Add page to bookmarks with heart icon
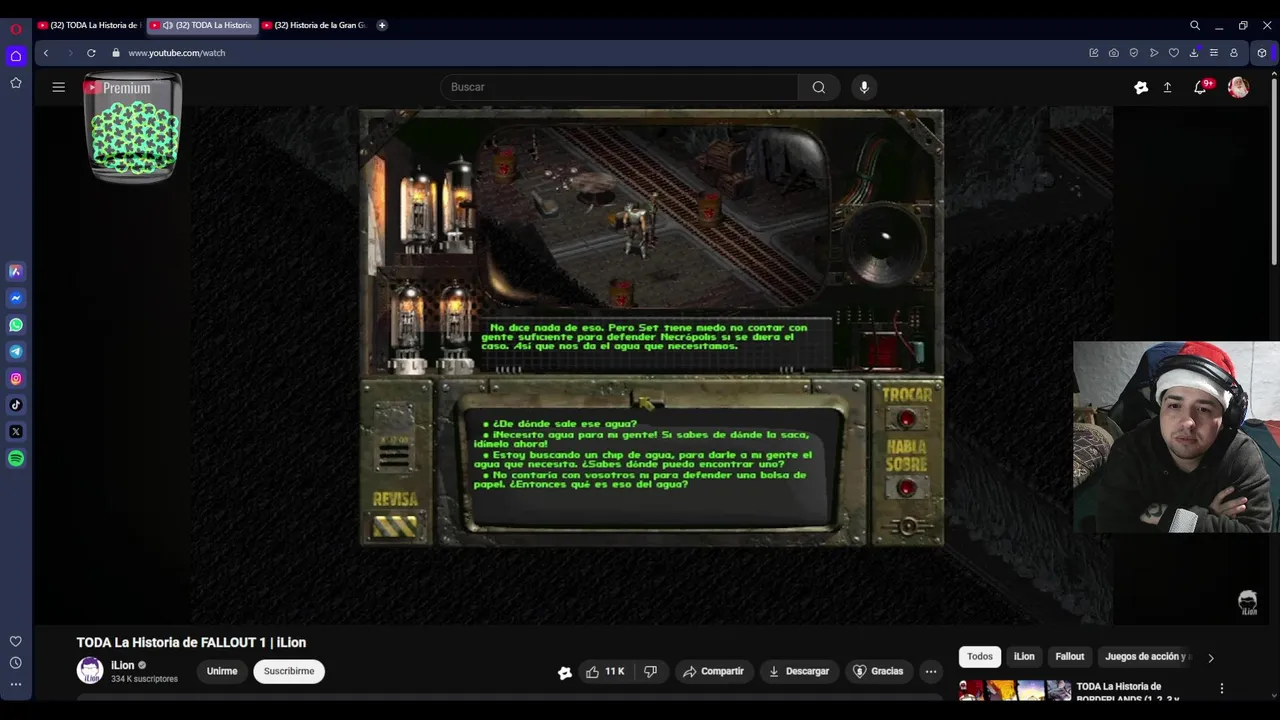 click(x=1174, y=53)
